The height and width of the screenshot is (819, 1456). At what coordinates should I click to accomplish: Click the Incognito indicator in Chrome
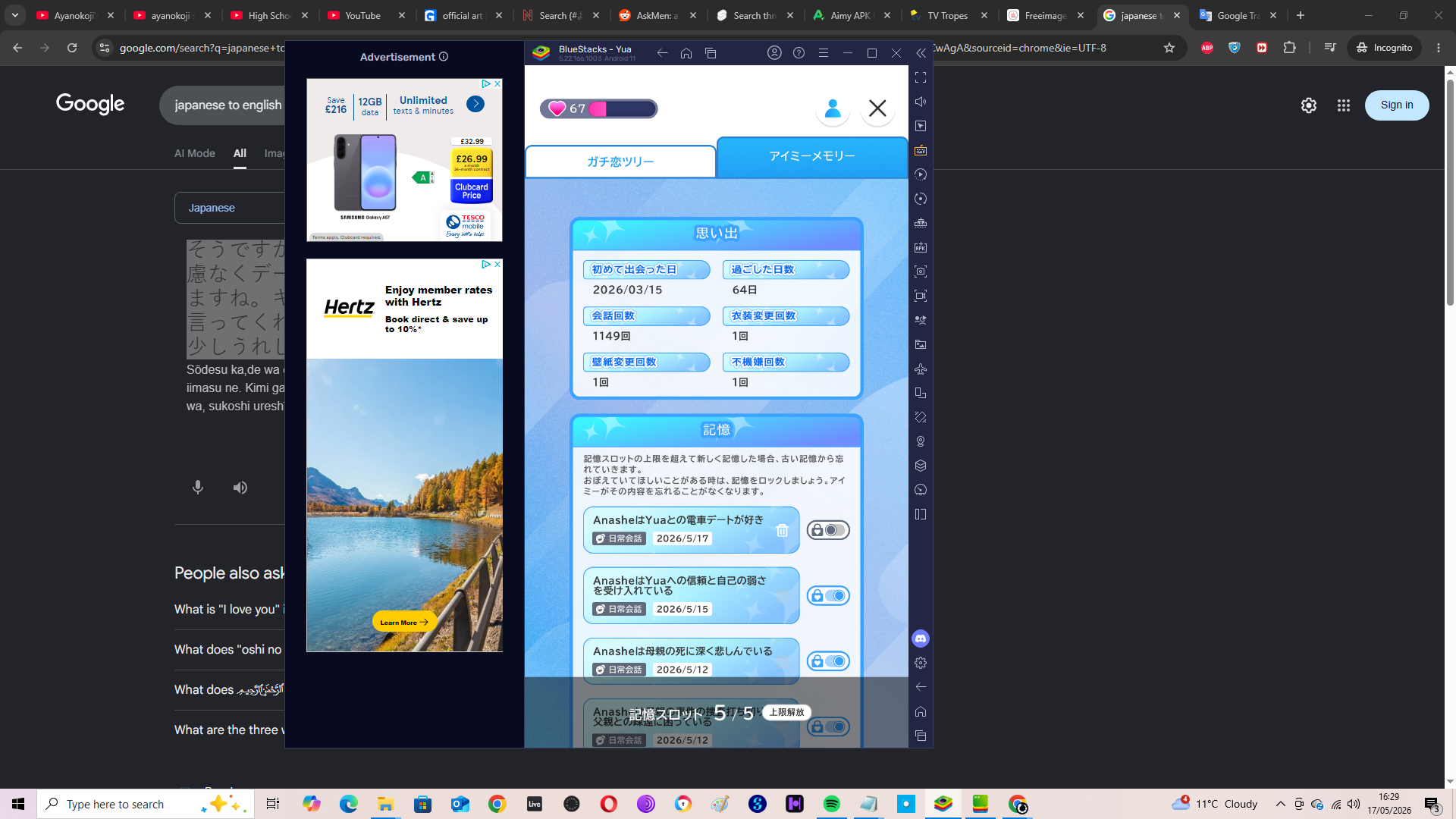coord(1385,48)
